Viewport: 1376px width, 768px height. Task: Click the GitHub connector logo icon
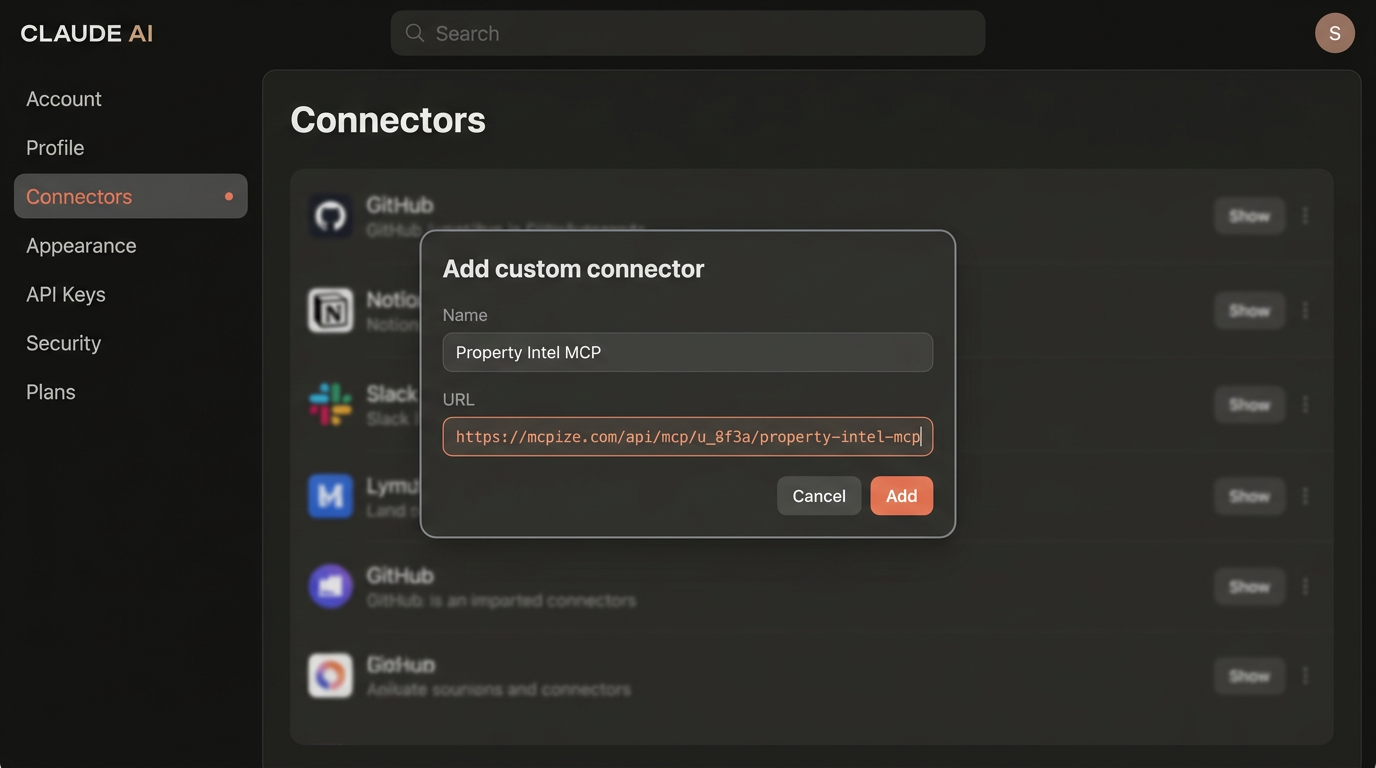[x=330, y=215]
